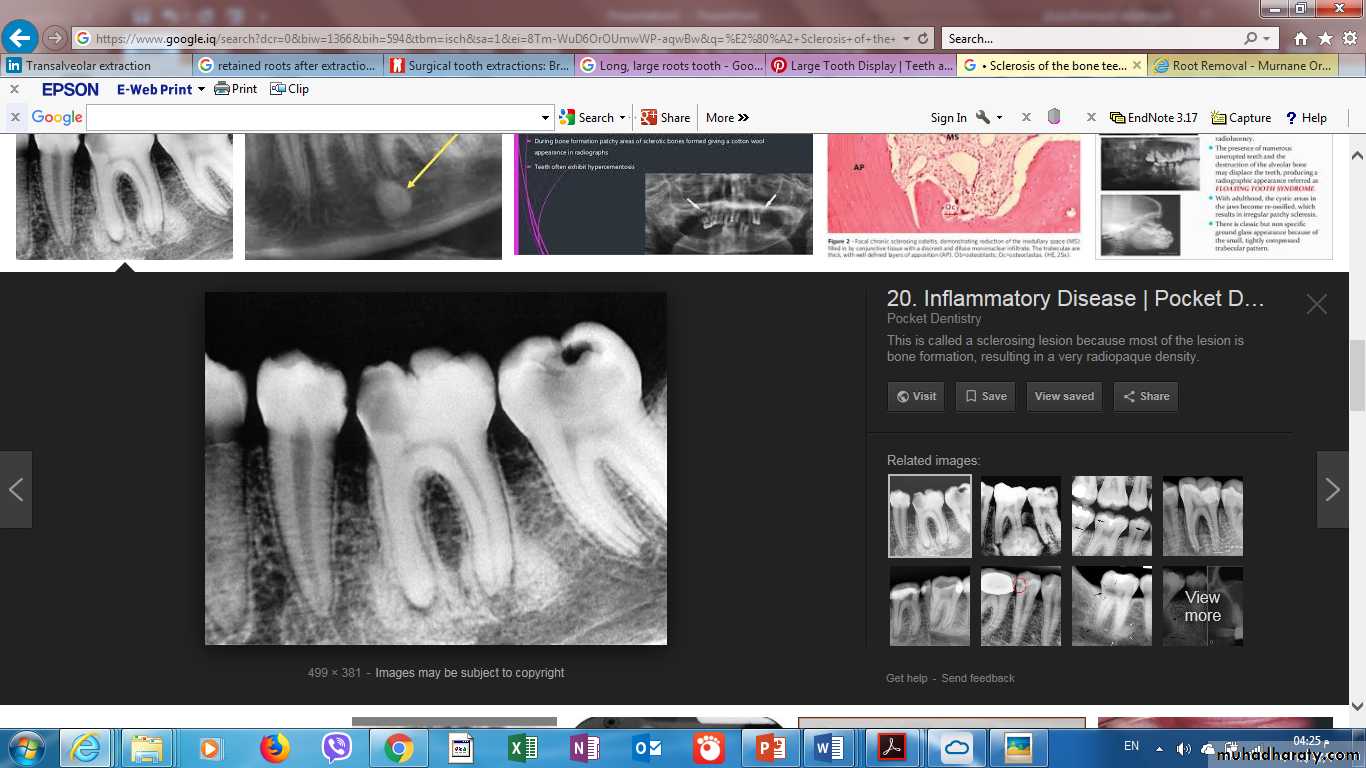Launch Firefox from the taskbar
Viewport: 1366px width, 768px height.
pos(273,748)
